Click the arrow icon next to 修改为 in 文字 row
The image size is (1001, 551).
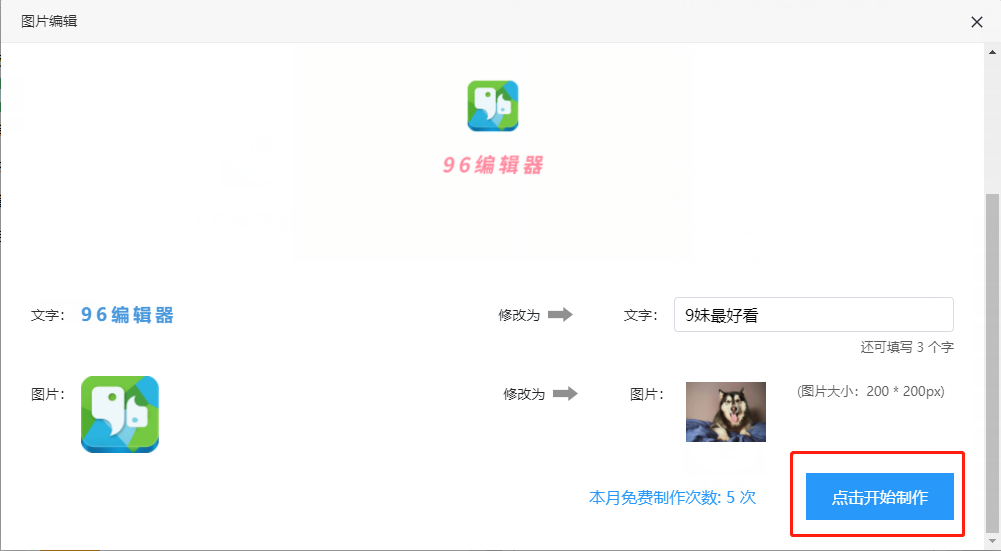pyautogui.click(x=561, y=314)
